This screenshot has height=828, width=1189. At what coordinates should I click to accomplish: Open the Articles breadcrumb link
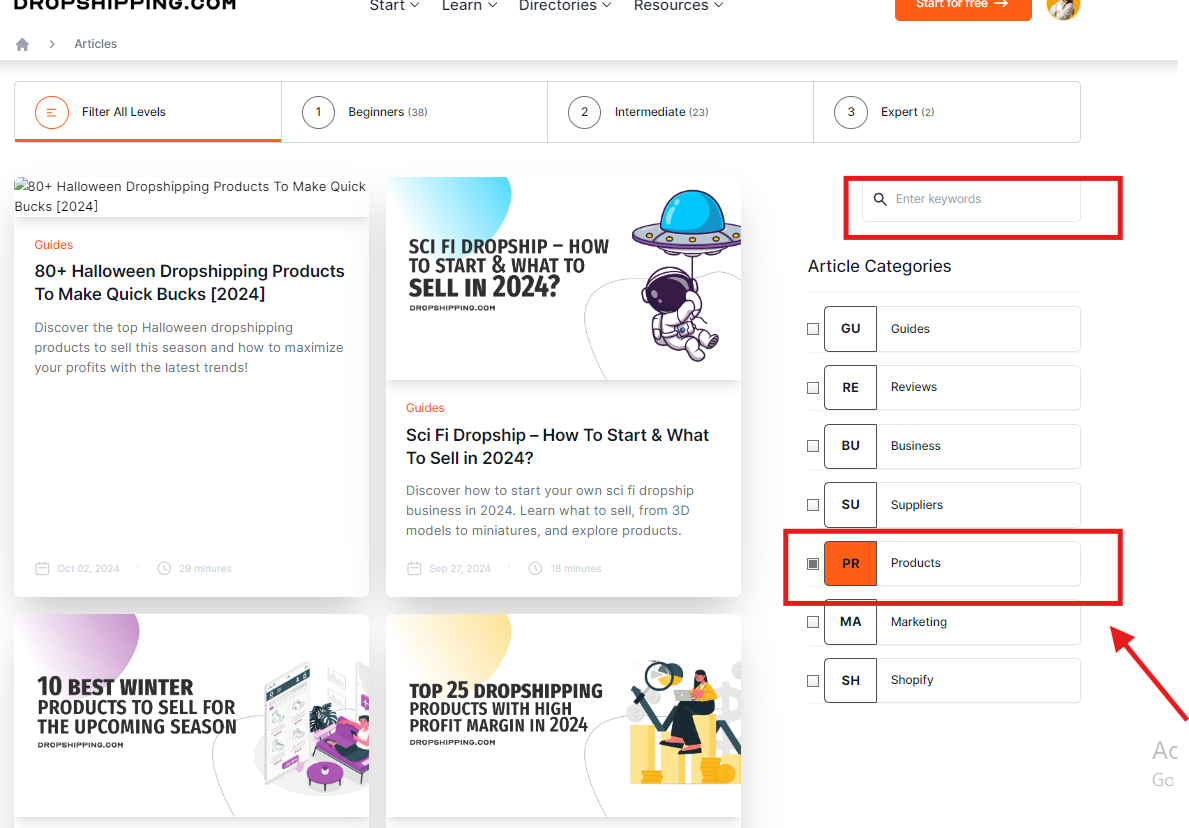(x=96, y=44)
